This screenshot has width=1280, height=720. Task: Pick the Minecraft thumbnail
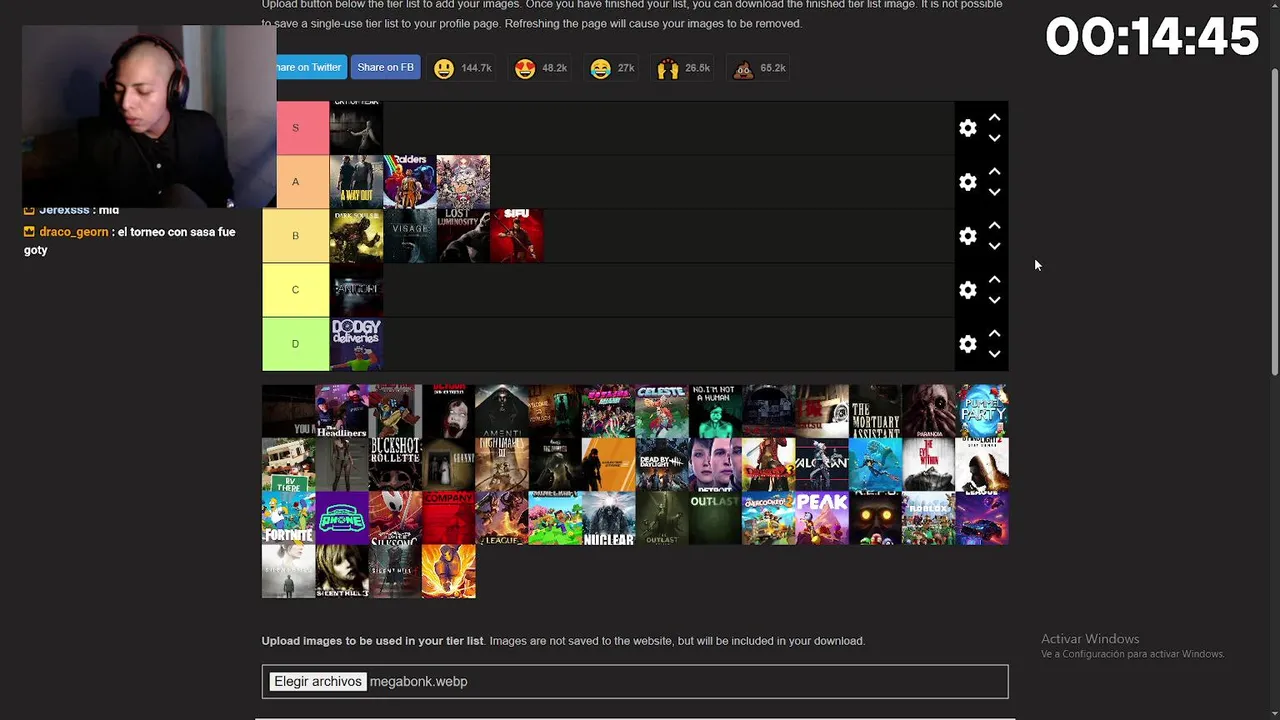point(555,518)
